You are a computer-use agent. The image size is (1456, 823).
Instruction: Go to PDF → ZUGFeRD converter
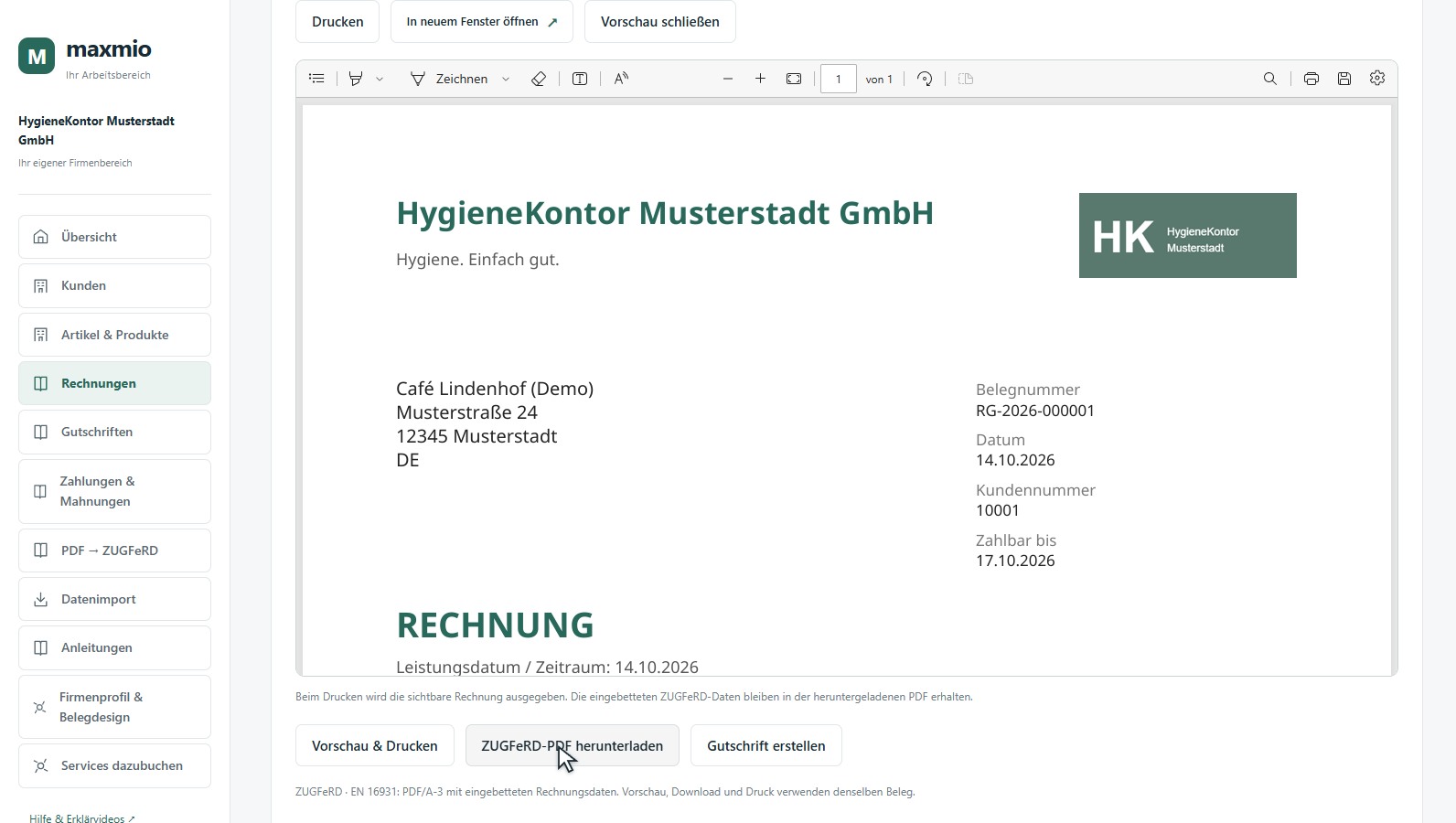coord(114,550)
